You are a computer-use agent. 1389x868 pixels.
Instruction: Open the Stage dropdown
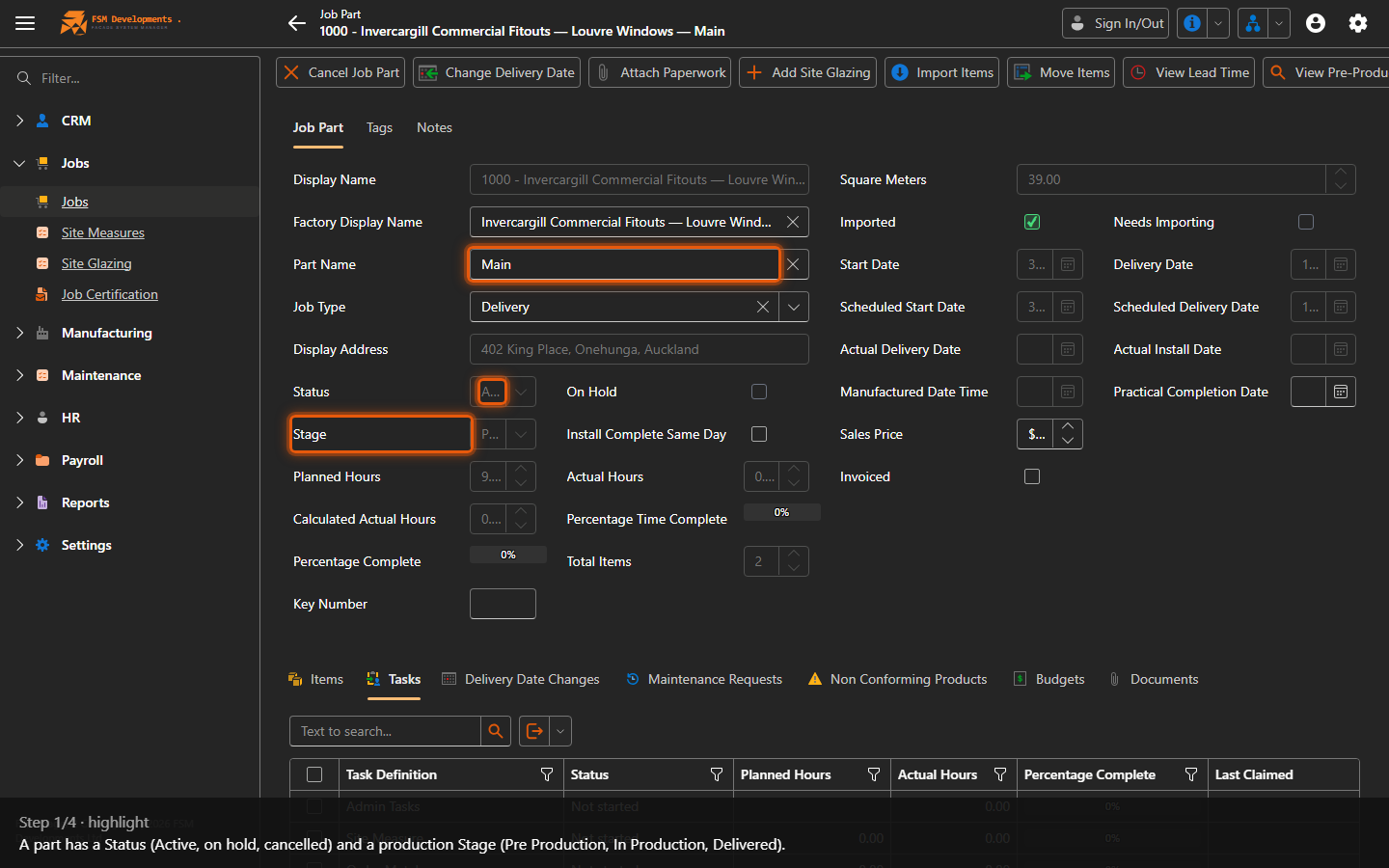pyautogui.click(x=521, y=434)
